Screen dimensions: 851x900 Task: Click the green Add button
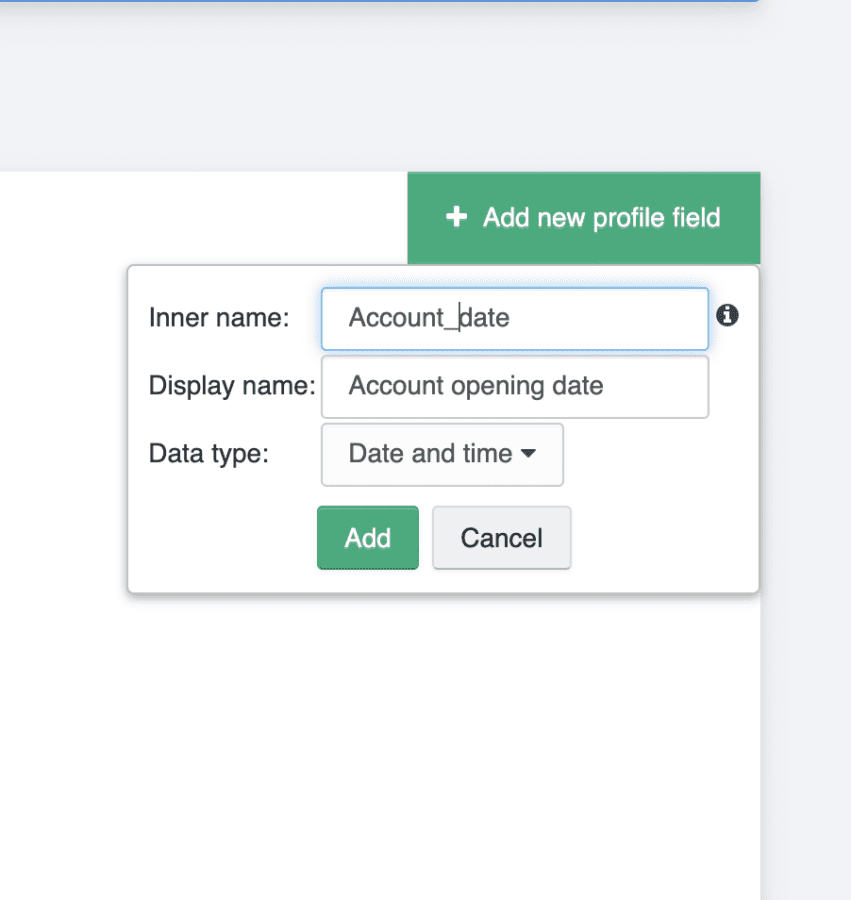[x=367, y=538]
